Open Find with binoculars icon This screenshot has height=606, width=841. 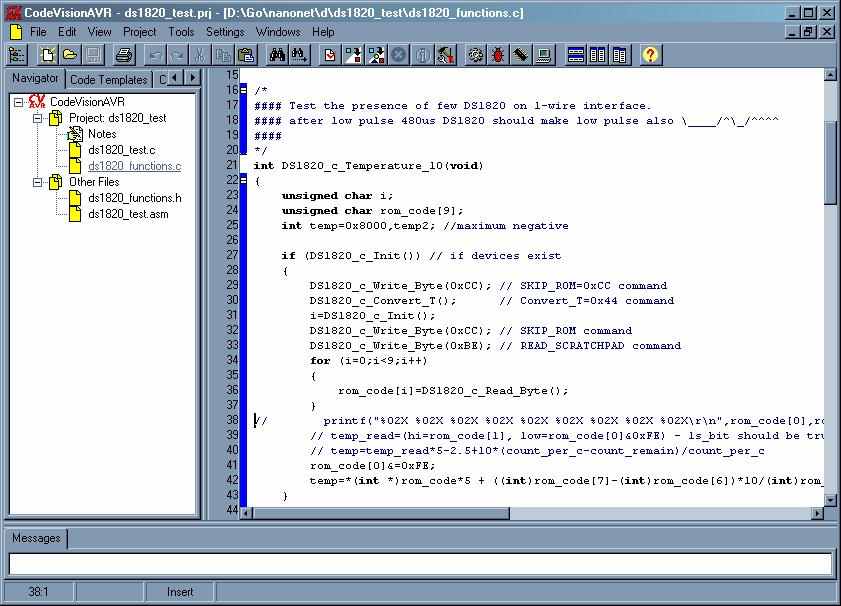point(277,55)
